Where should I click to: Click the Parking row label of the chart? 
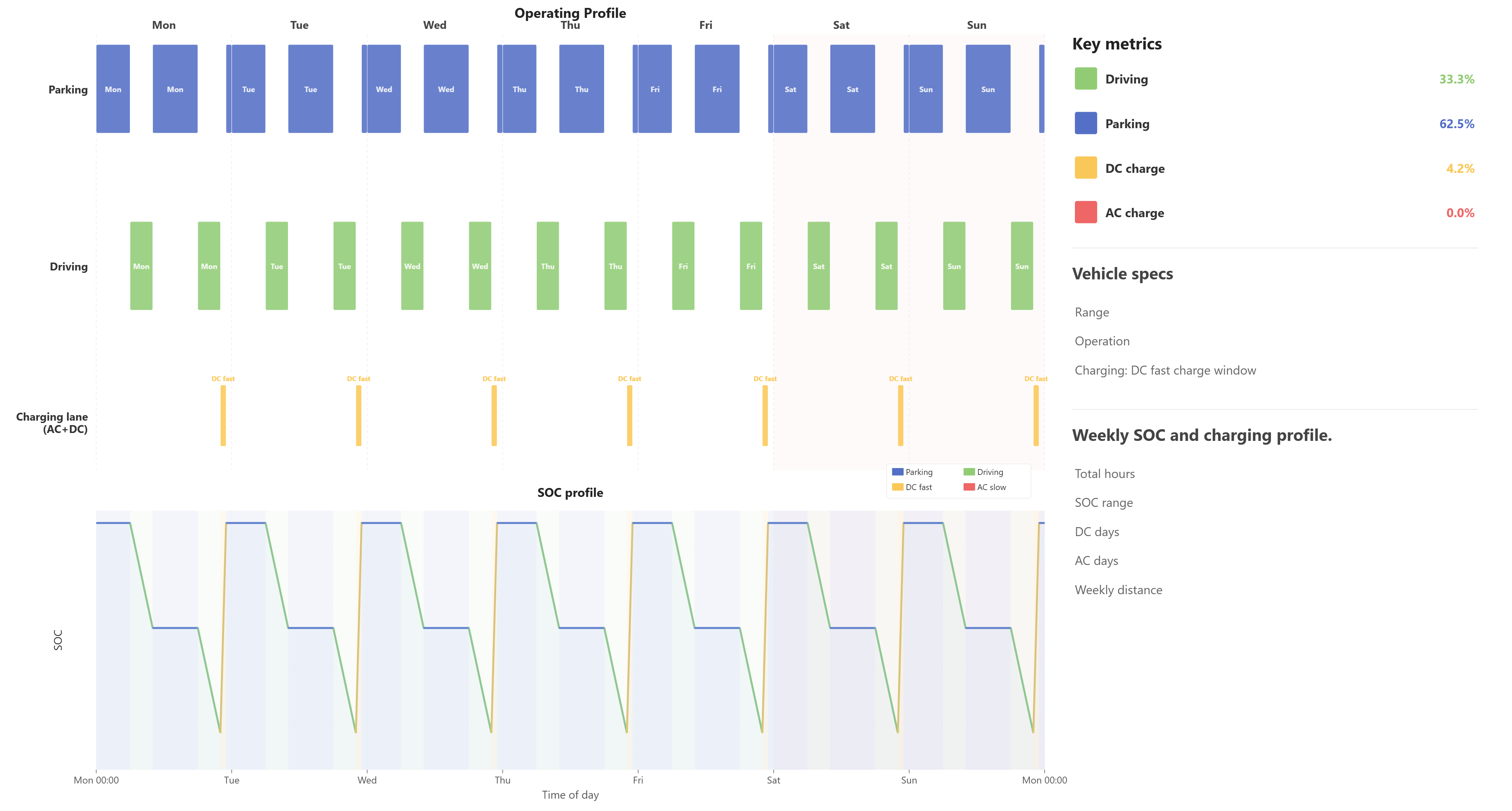(67, 89)
